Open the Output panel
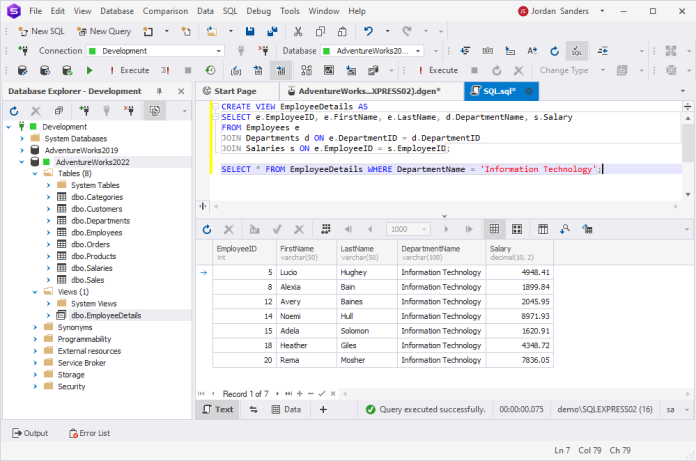The image size is (696, 461). point(30,433)
